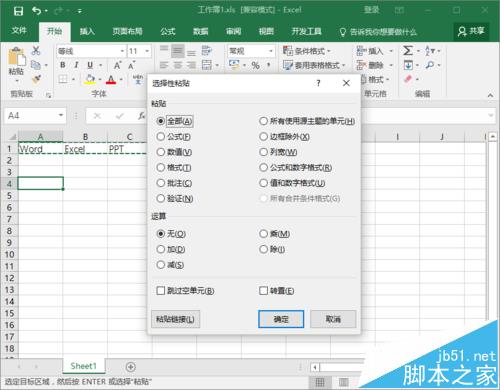Click the Accounting number format icon
This screenshot has height=390, width=500.
[x=234, y=65]
